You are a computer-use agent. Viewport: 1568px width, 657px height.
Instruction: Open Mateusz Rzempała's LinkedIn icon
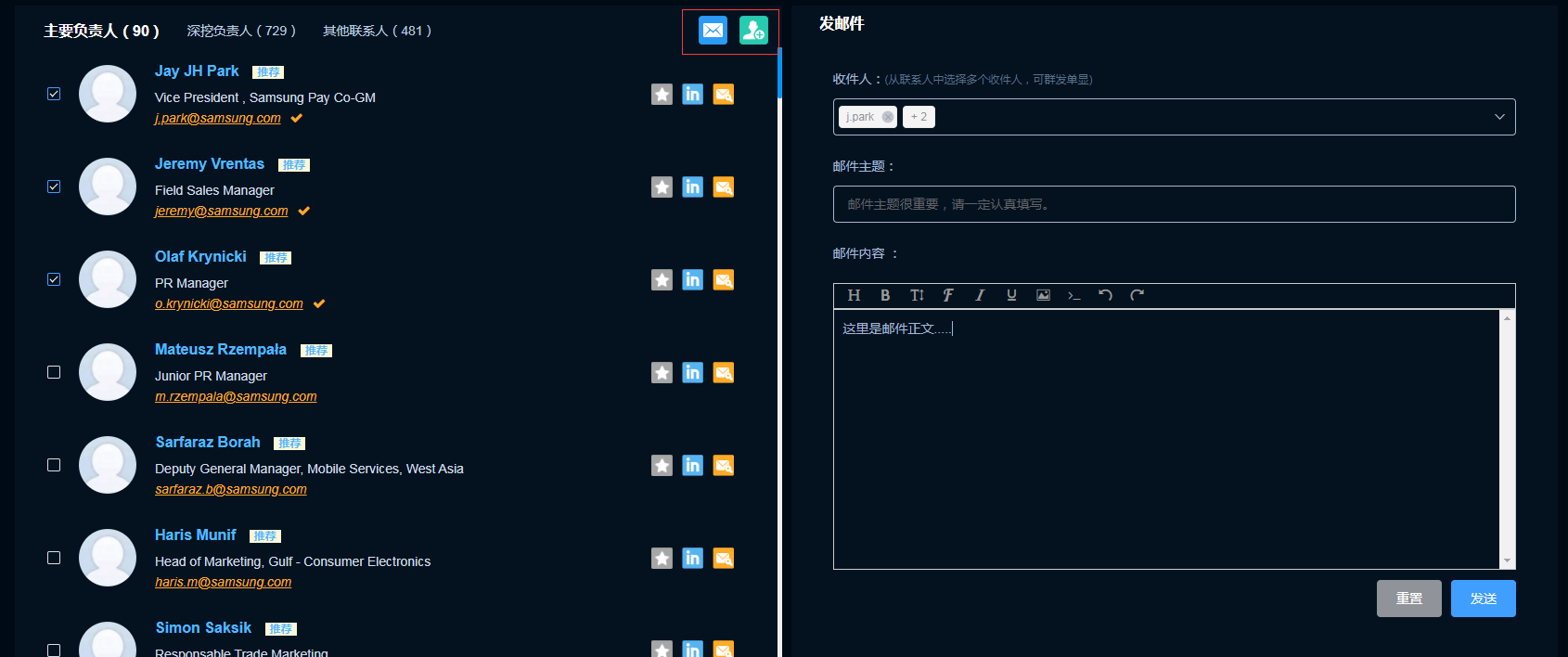click(x=692, y=372)
